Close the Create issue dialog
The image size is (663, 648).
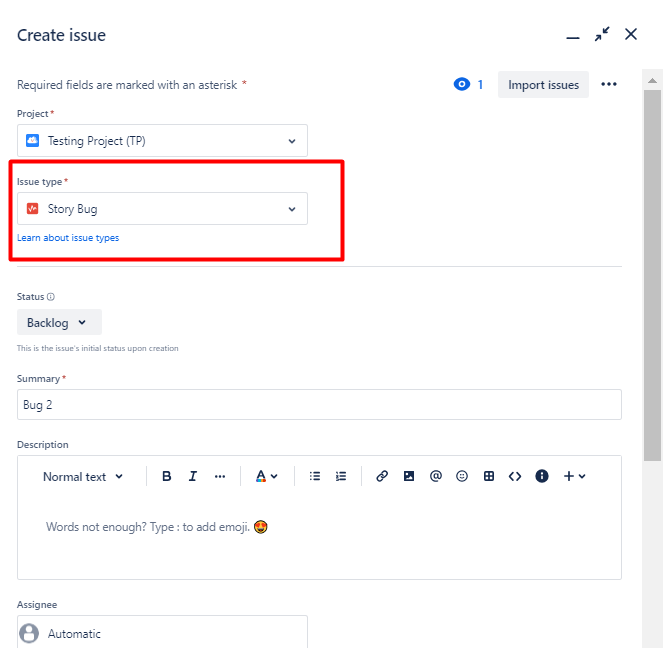[631, 34]
